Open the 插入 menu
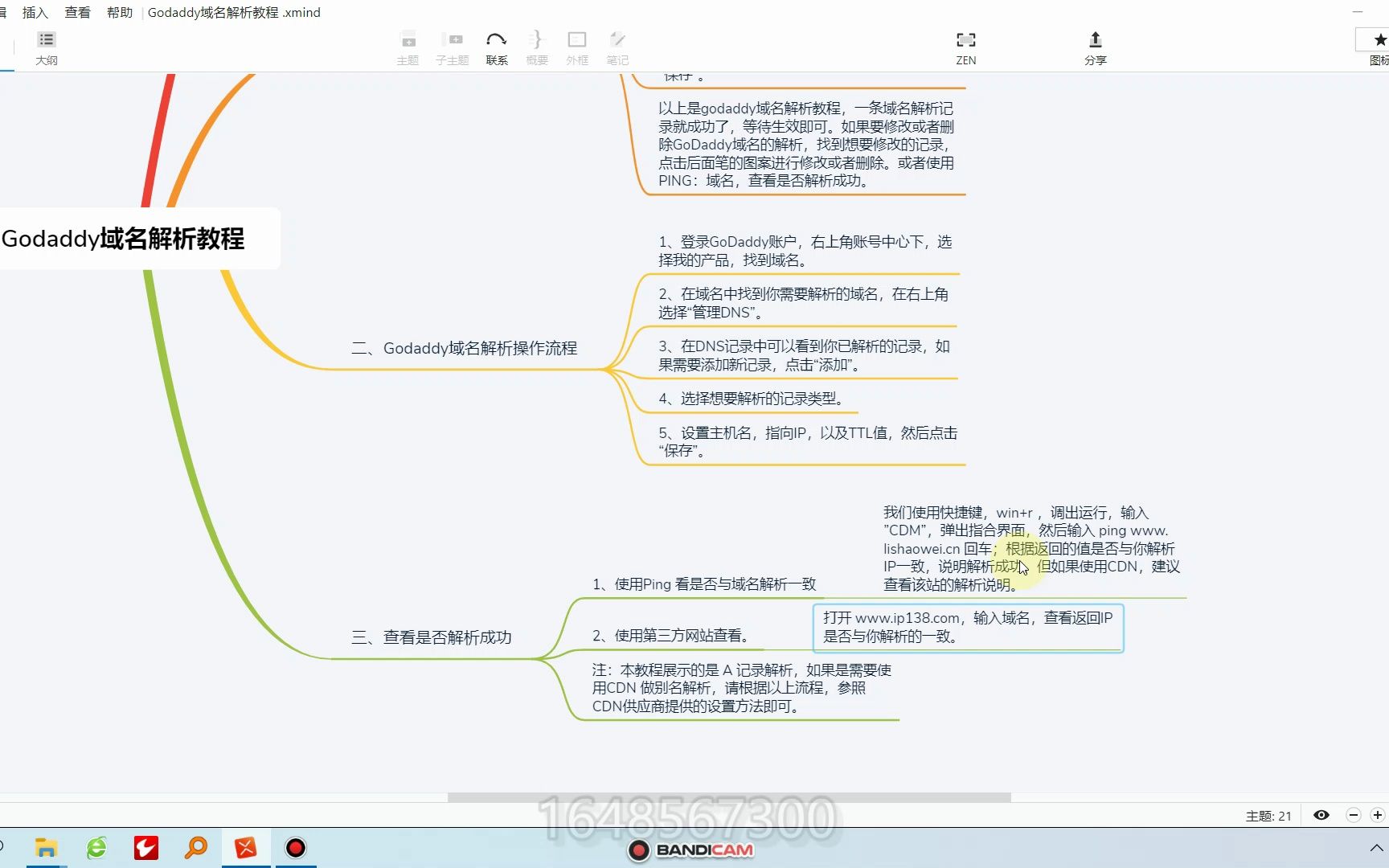 [35, 12]
